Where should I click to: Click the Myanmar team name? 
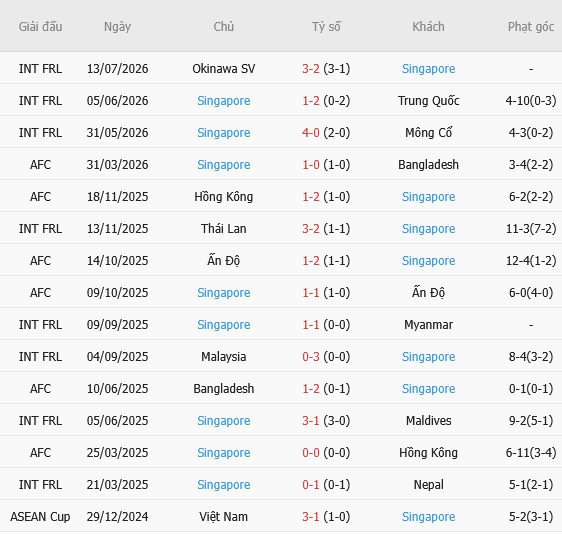[428, 325]
